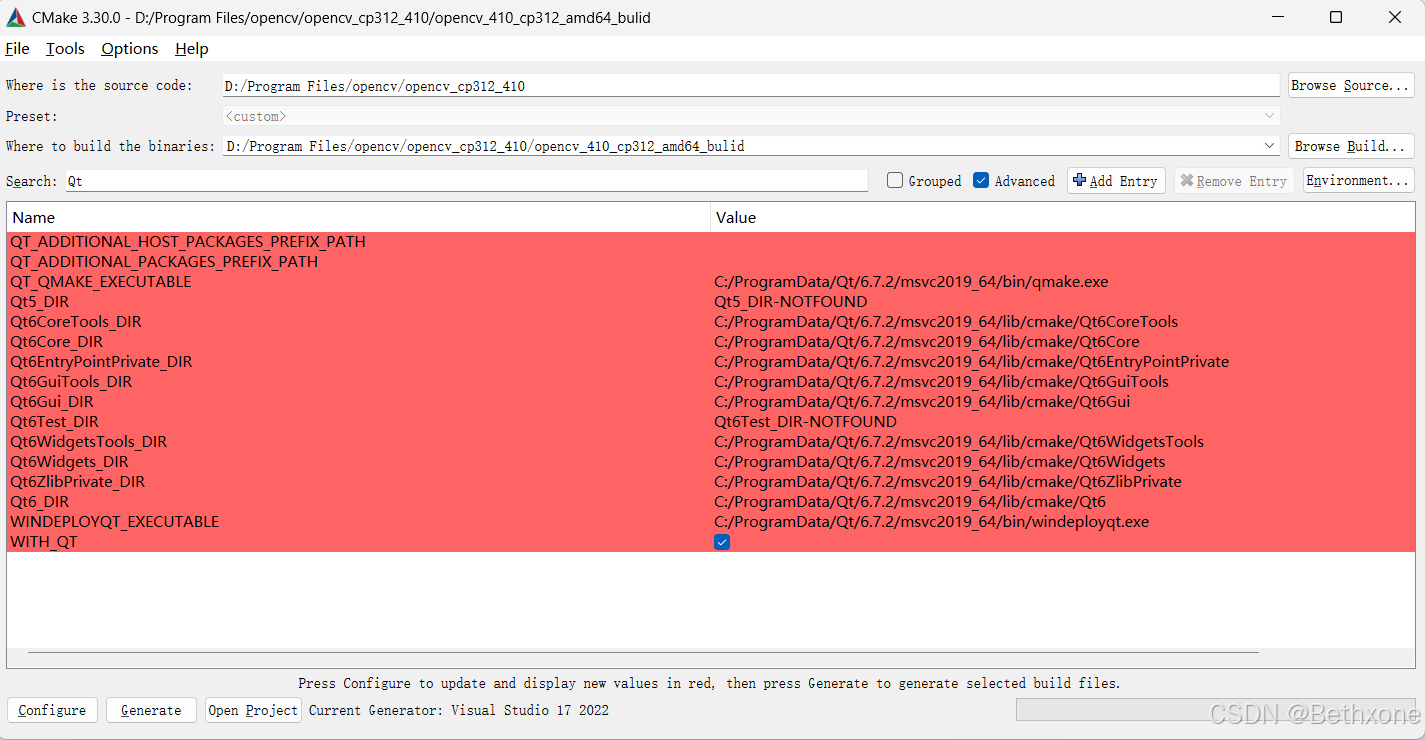Click the Add Entry button
Viewport: 1425px width, 740px height.
pyautogui.click(x=1116, y=181)
